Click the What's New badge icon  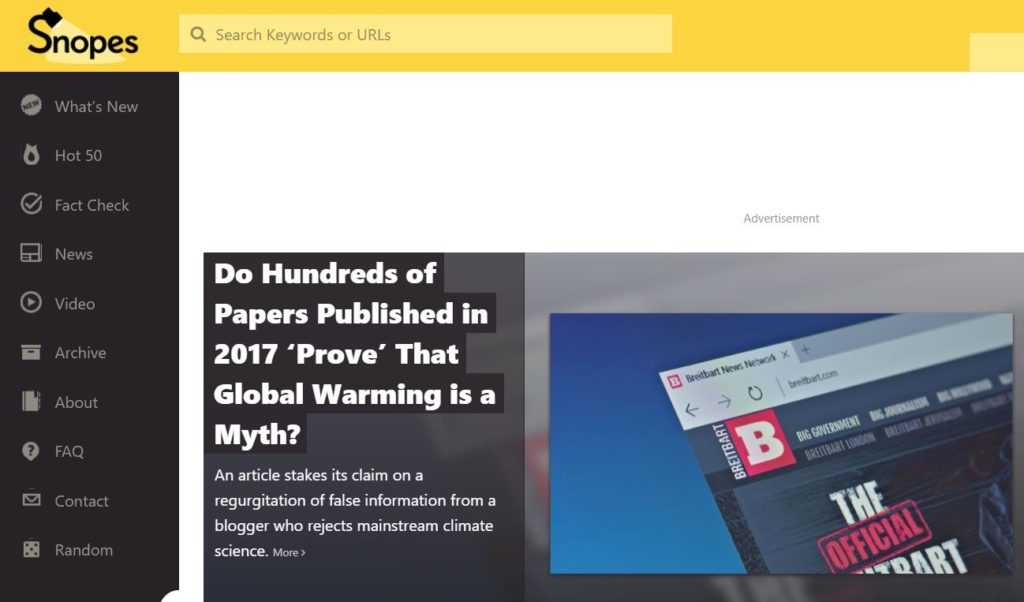point(30,106)
